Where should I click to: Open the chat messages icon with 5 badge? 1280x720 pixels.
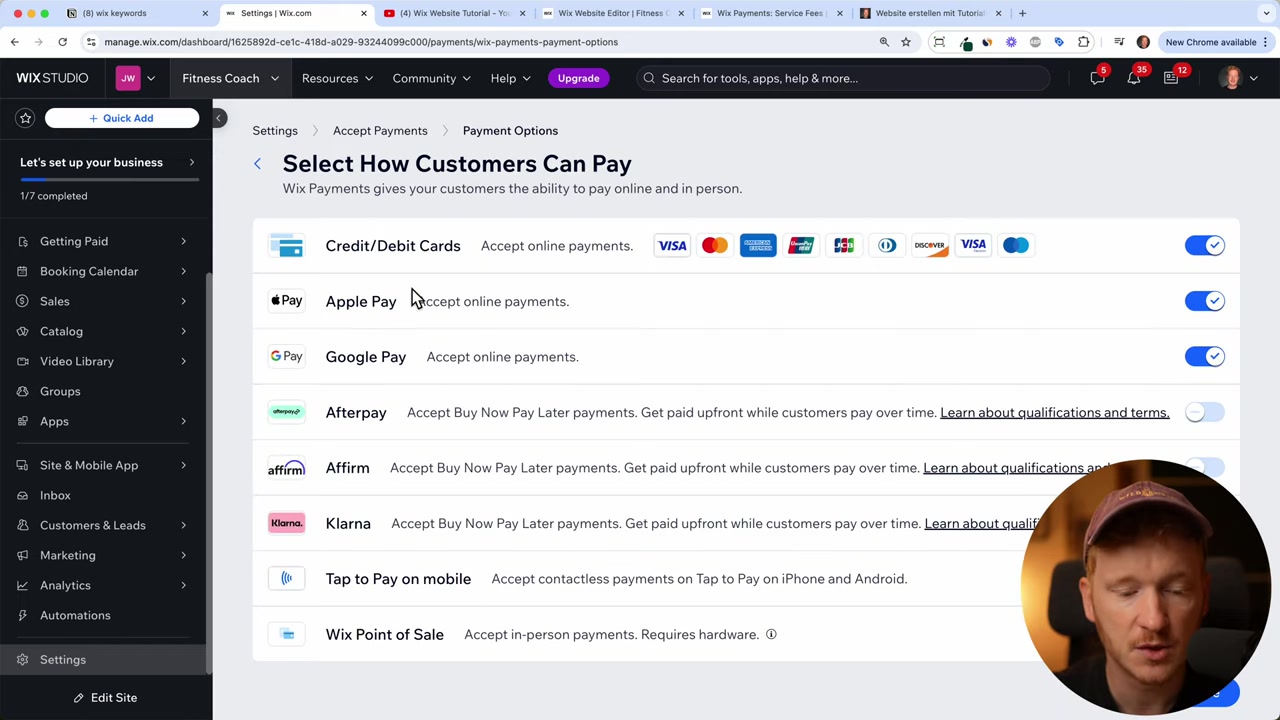[x=1097, y=78]
